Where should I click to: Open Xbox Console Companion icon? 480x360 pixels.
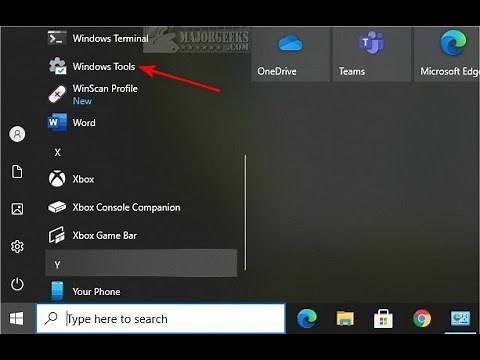[57, 207]
